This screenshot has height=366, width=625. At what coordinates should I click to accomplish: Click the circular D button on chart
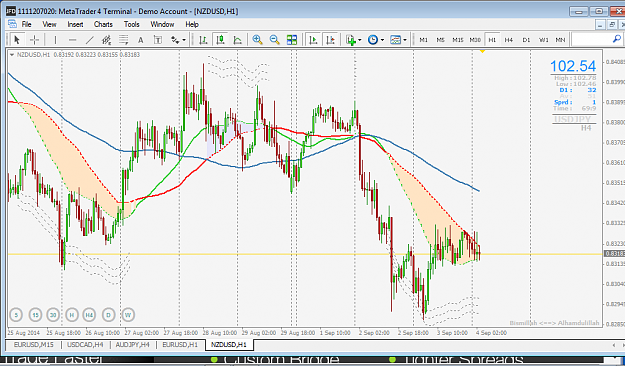click(108, 315)
